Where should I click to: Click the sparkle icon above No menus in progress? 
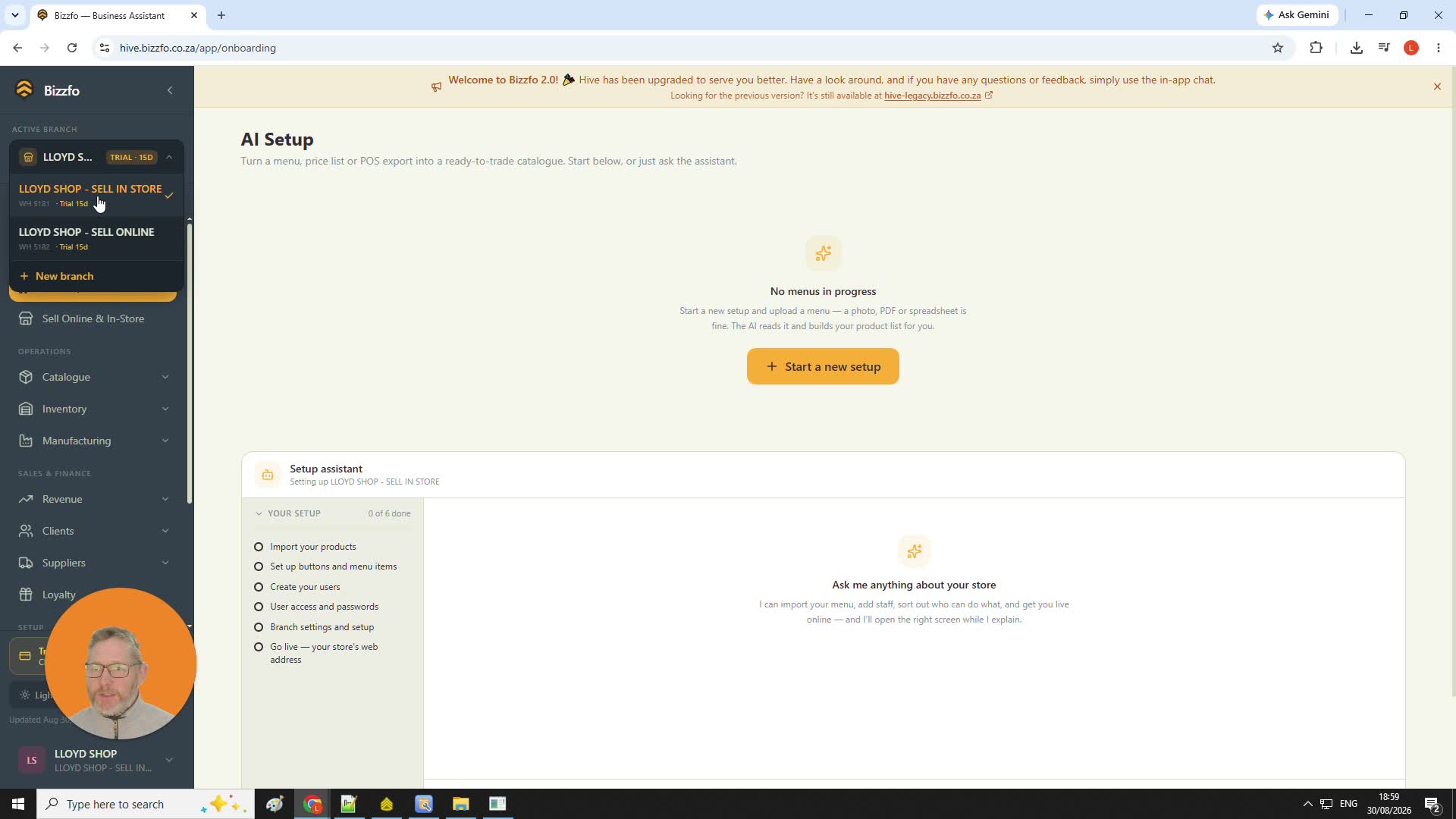(823, 253)
